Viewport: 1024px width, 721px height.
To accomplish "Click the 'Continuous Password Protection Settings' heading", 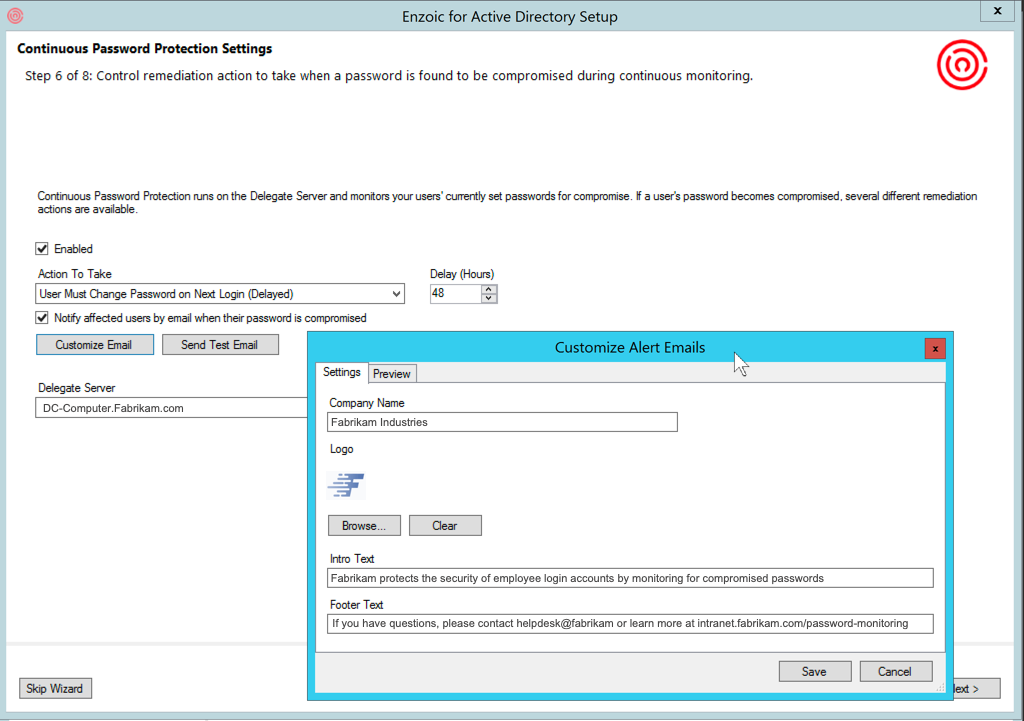I will tap(144, 48).
